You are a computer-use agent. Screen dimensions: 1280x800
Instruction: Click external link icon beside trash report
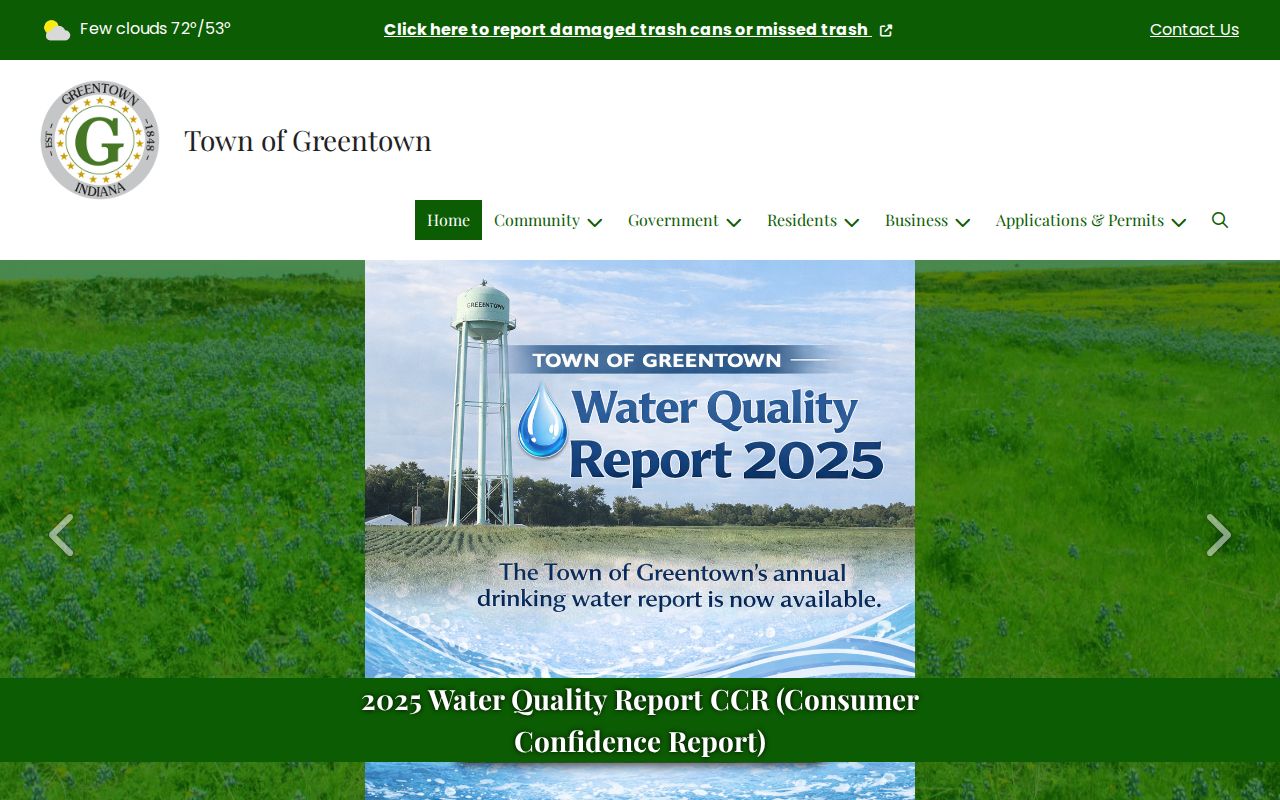click(886, 30)
